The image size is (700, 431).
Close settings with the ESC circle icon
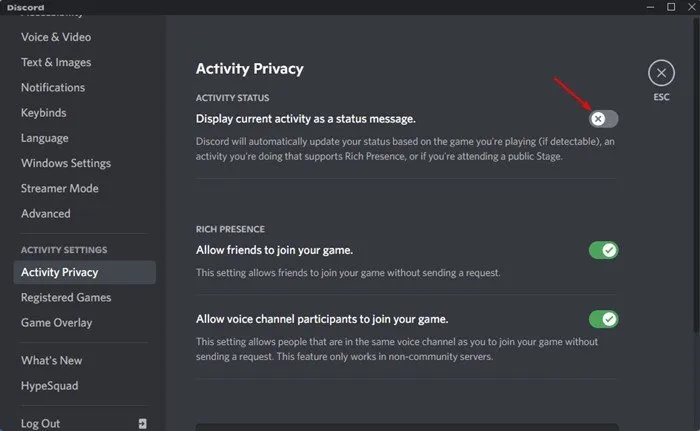pos(661,73)
